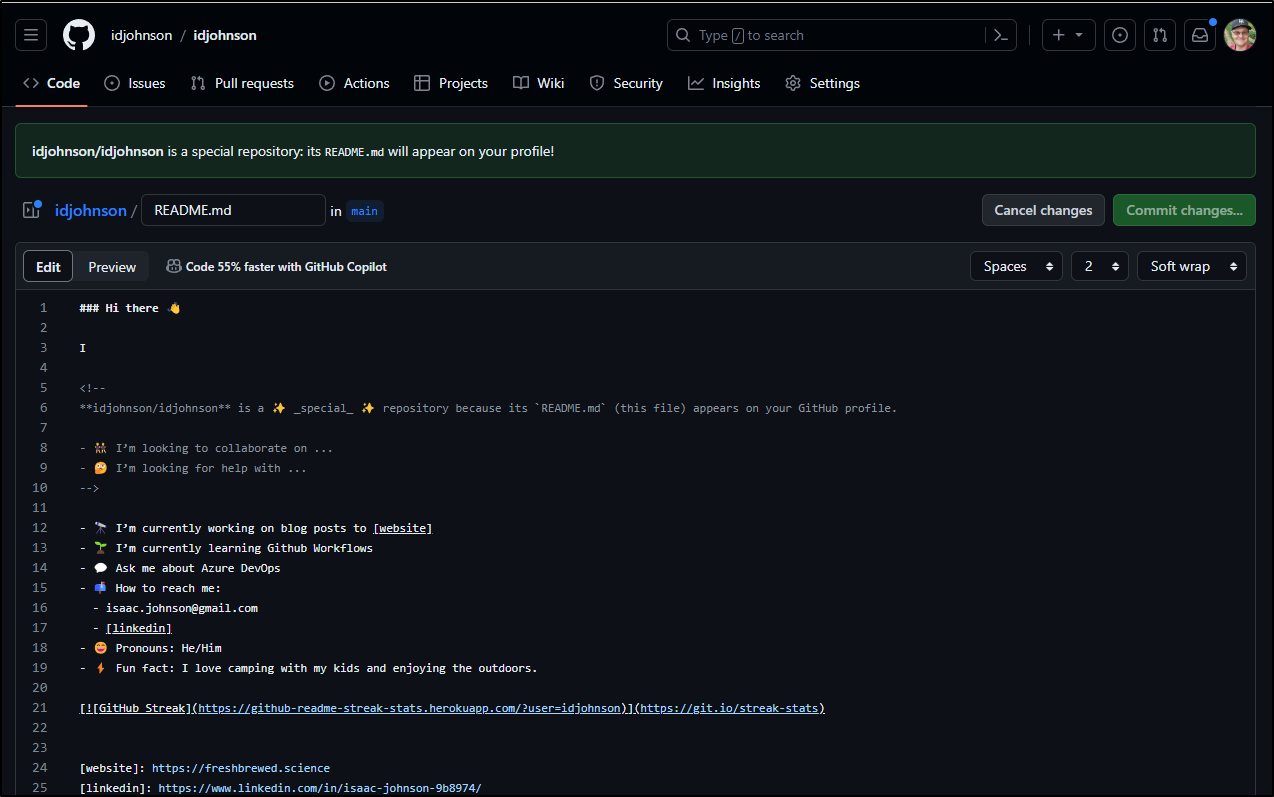Expand the file tree side panel
This screenshot has width=1274, height=797.
click(x=31, y=210)
